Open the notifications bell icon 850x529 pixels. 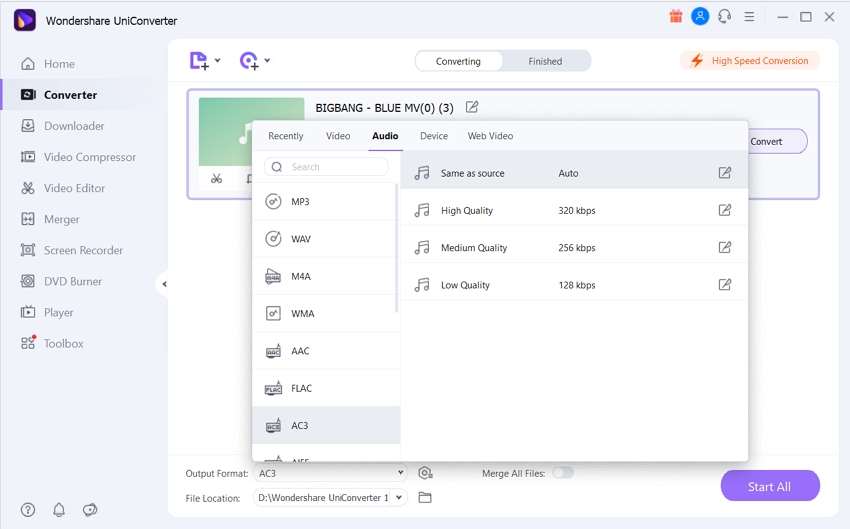tap(59, 509)
